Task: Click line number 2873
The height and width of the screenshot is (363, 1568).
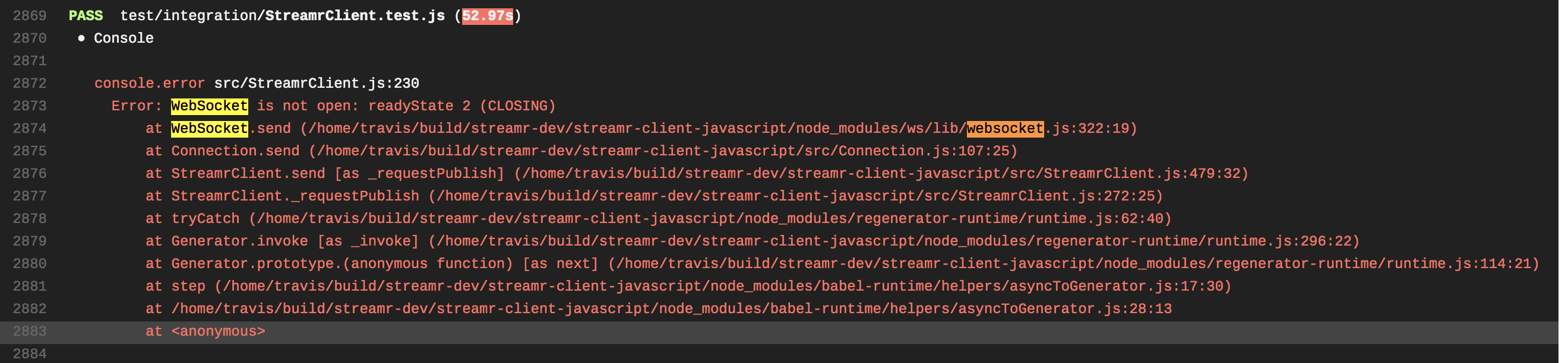Action: pos(30,106)
